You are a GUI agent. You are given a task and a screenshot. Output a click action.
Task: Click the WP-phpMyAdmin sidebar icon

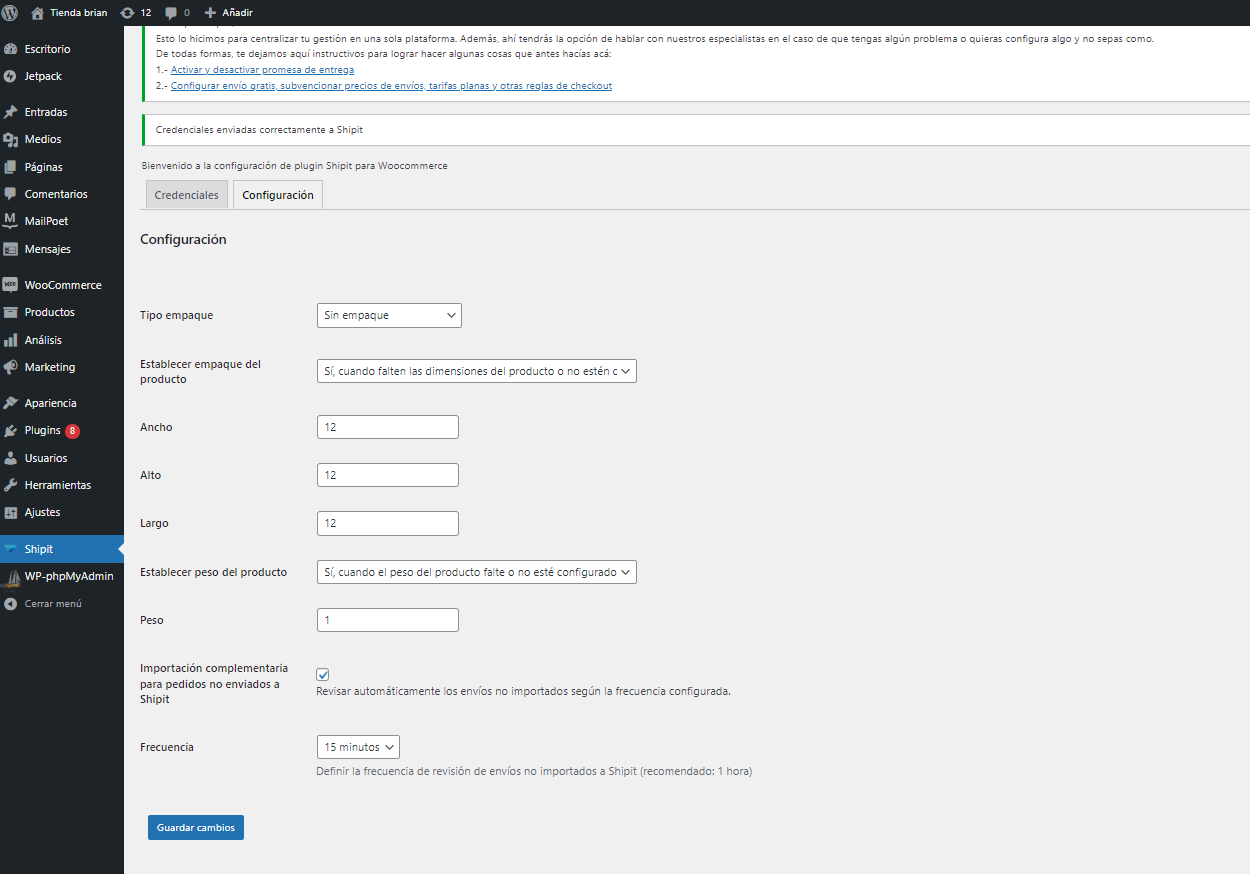click(11, 577)
